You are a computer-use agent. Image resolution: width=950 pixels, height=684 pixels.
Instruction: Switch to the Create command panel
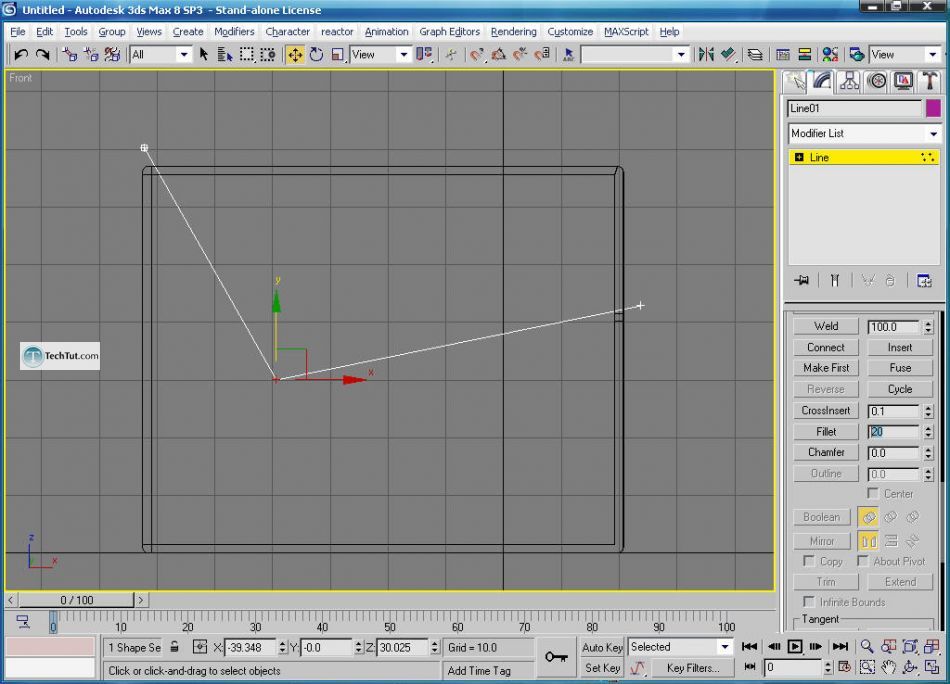(795, 82)
